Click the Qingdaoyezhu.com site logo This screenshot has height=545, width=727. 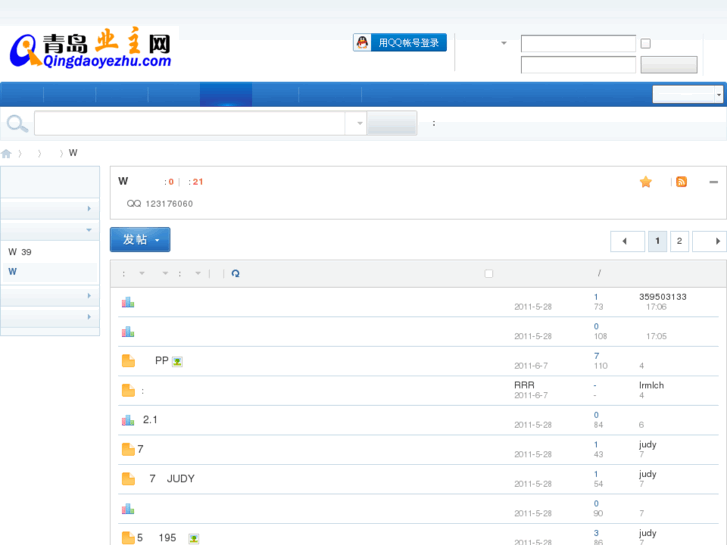click(90, 50)
